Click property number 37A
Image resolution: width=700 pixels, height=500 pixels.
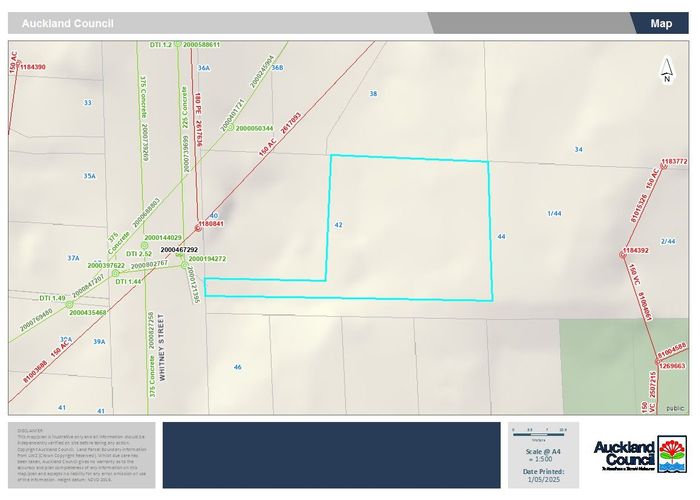click(74, 258)
